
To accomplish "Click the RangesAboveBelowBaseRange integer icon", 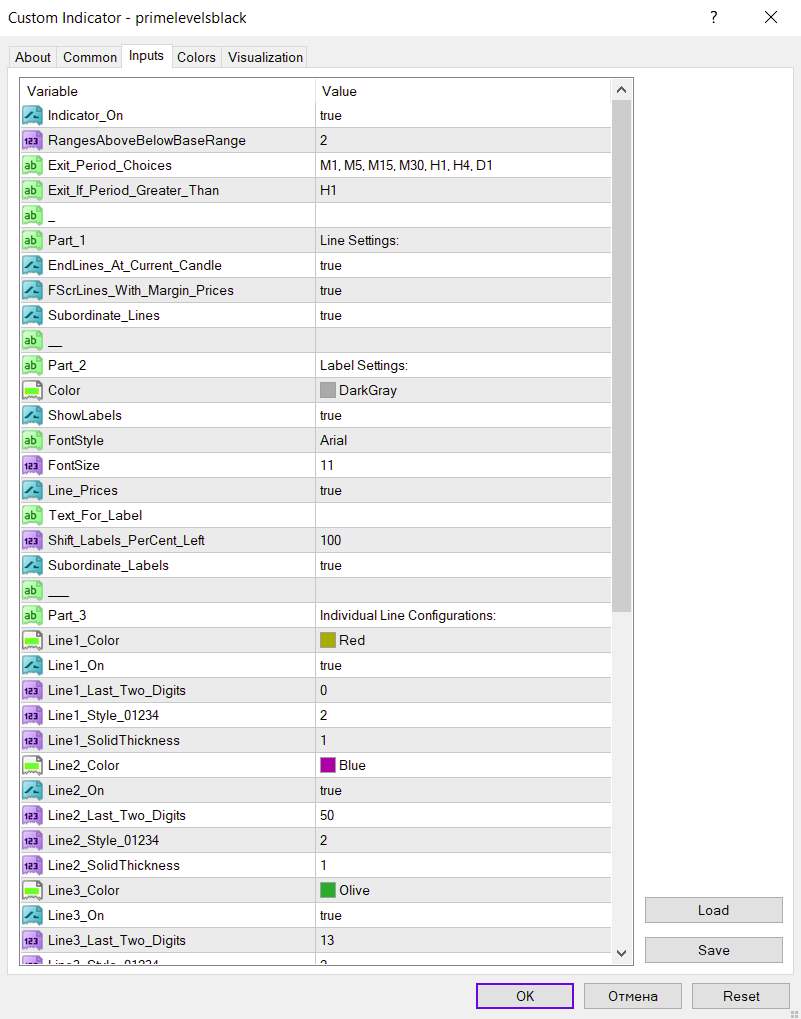I will [32, 140].
